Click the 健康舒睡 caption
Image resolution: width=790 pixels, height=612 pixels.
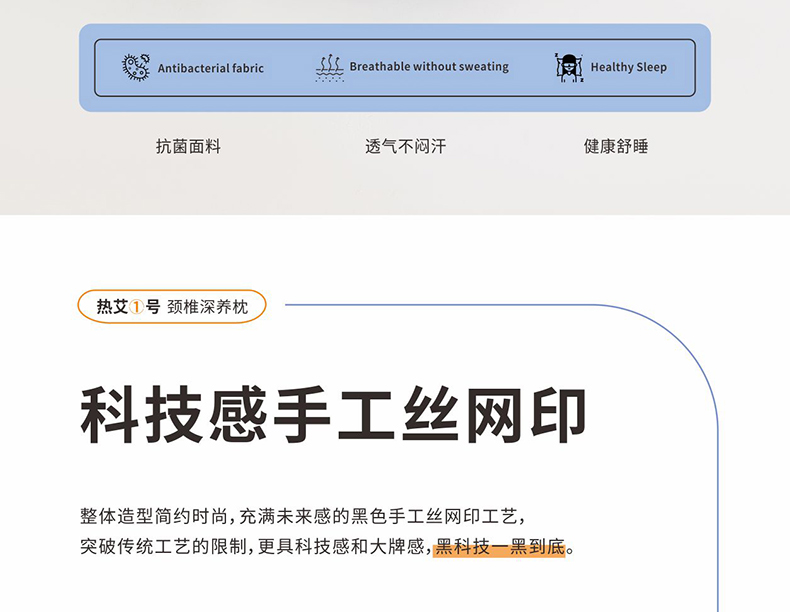pyautogui.click(x=616, y=146)
